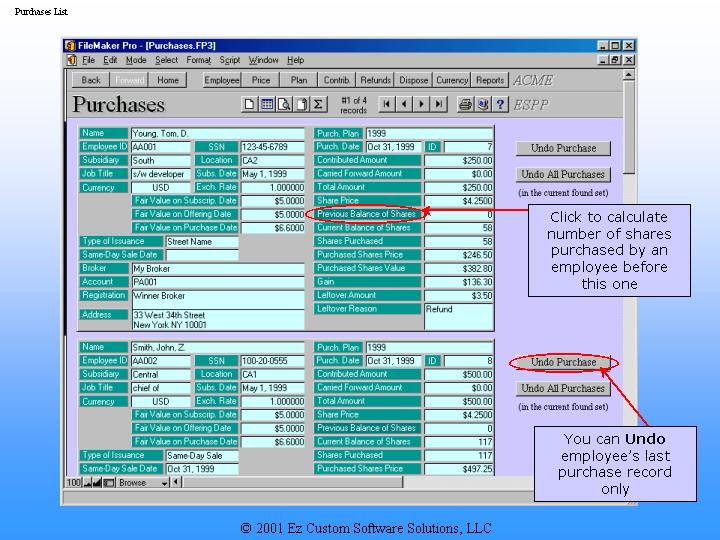Click the Account field showing PA001

(218, 282)
